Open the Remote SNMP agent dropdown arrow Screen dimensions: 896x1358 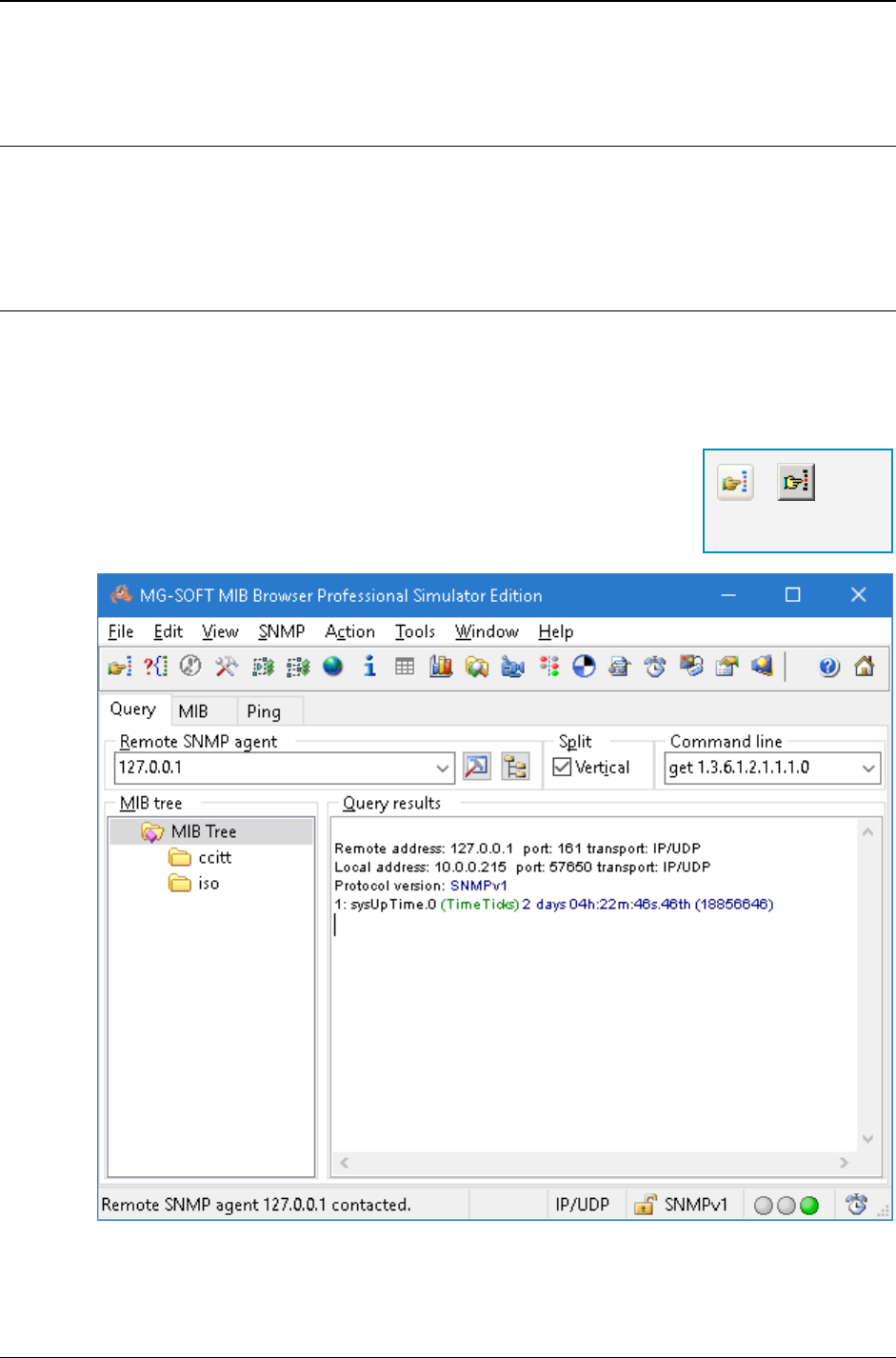[x=443, y=768]
